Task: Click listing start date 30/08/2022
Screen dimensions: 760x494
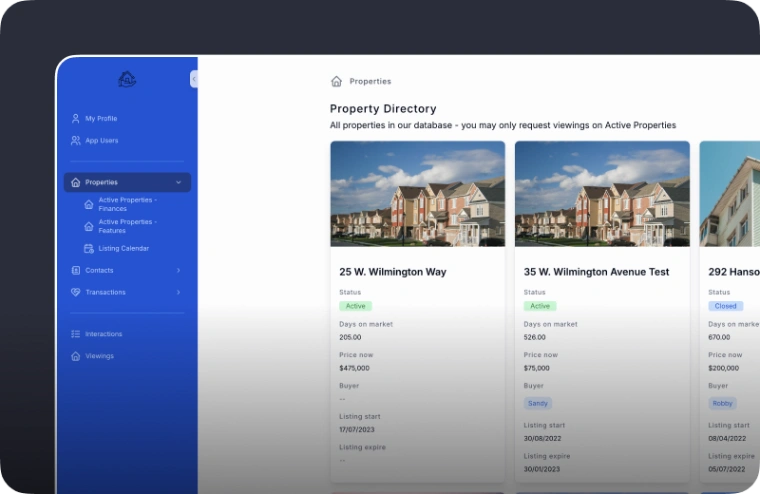Action: pyautogui.click(x=542, y=438)
